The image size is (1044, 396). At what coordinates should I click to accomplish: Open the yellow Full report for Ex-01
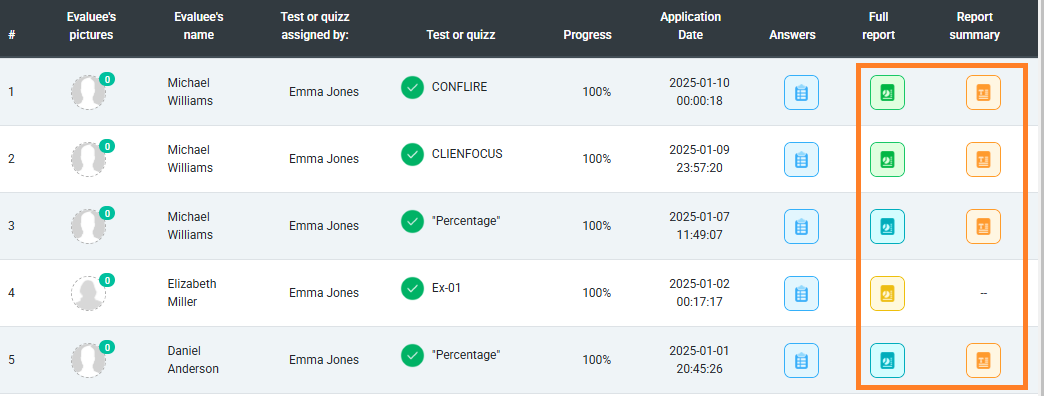tap(887, 294)
